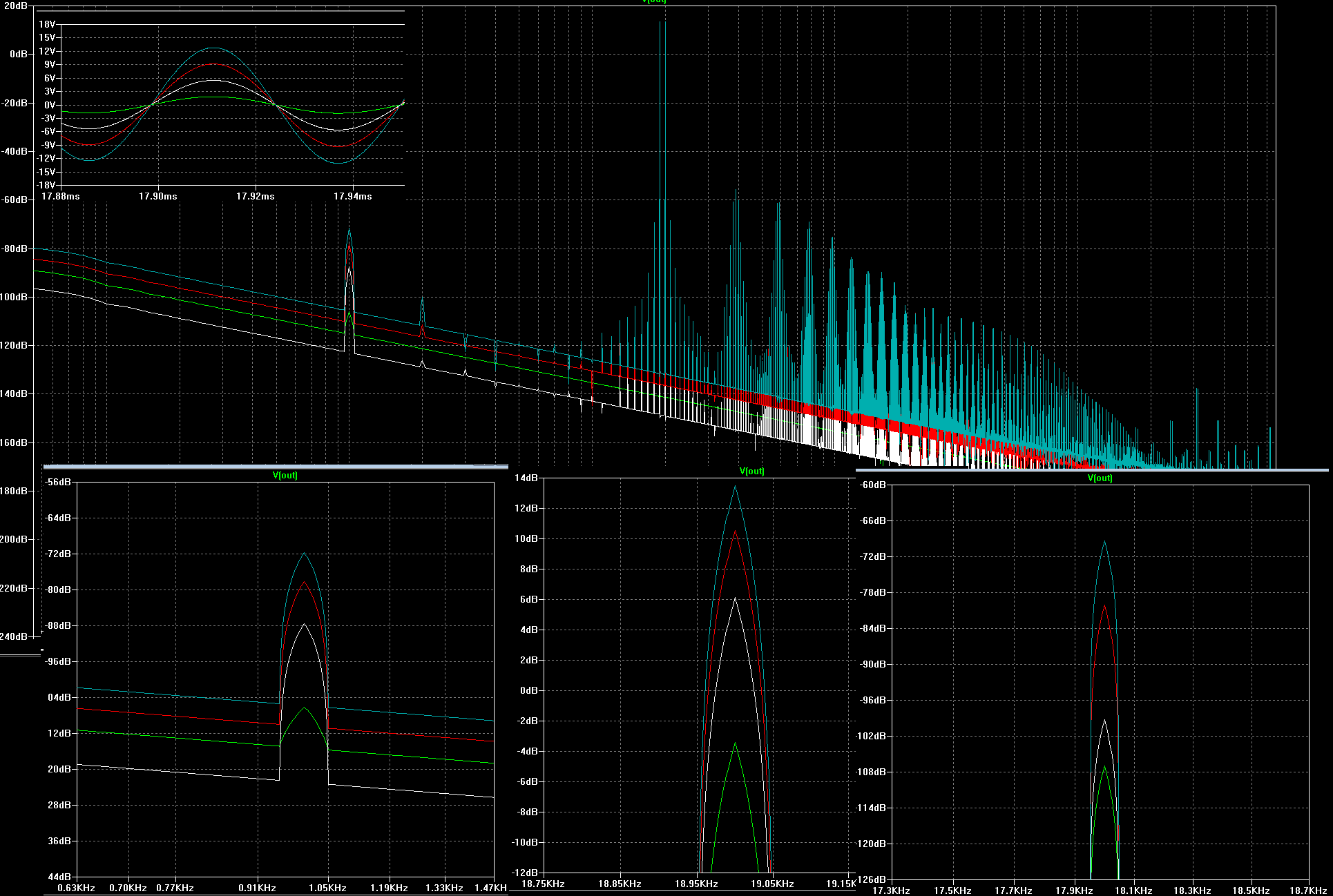The image size is (1333, 896).
Task: Click the 0dB label on middle plot axis
Action: tap(528, 690)
